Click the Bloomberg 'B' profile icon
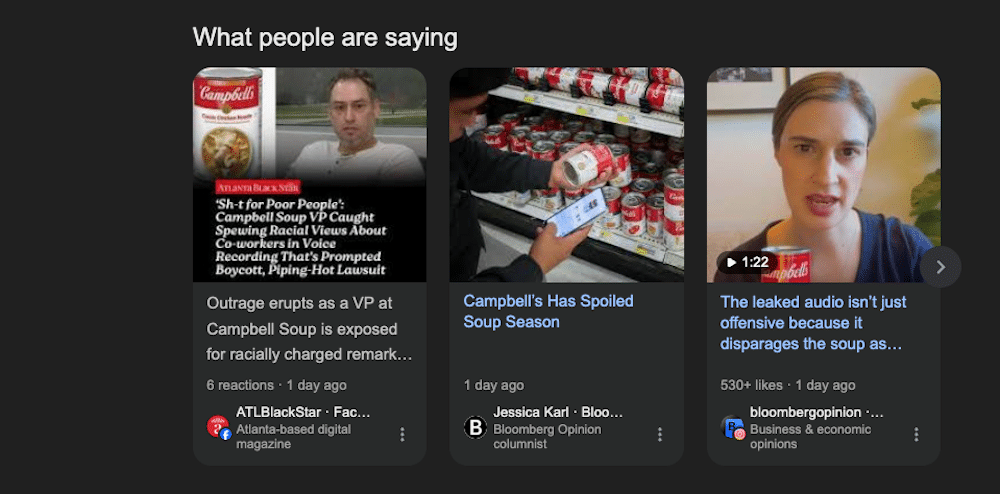The width and height of the screenshot is (1000, 494). click(x=475, y=427)
